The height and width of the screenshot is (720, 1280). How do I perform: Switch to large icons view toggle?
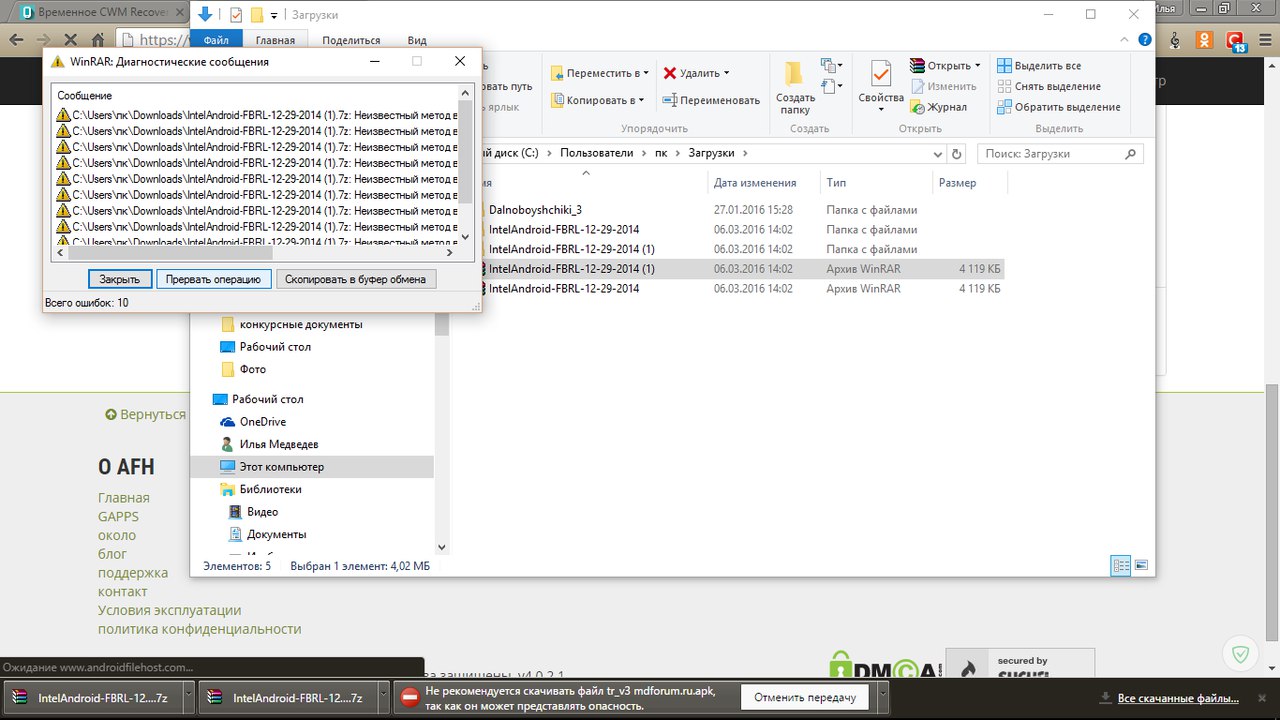click(x=1141, y=566)
